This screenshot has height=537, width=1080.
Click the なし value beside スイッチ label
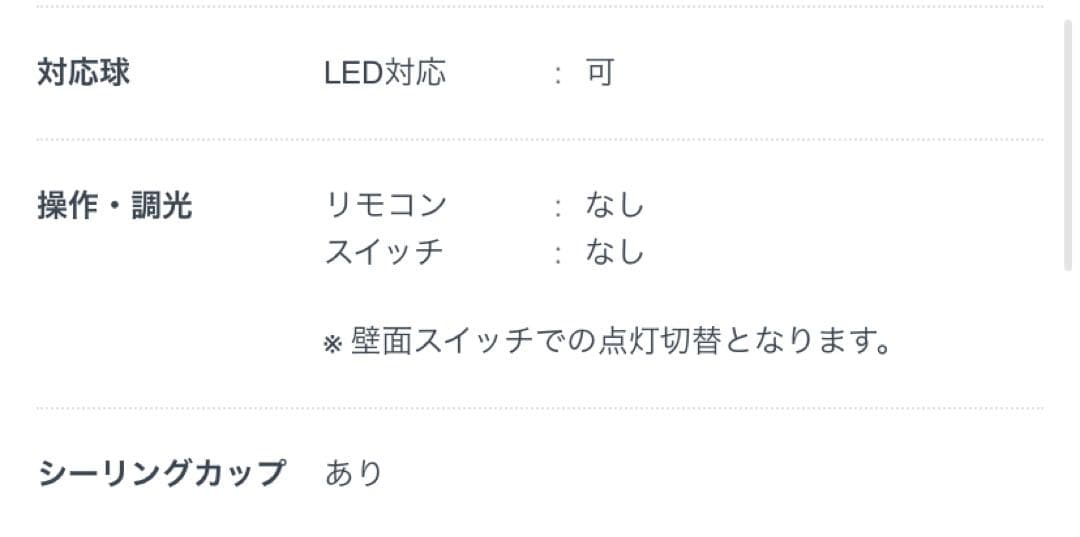[615, 252]
